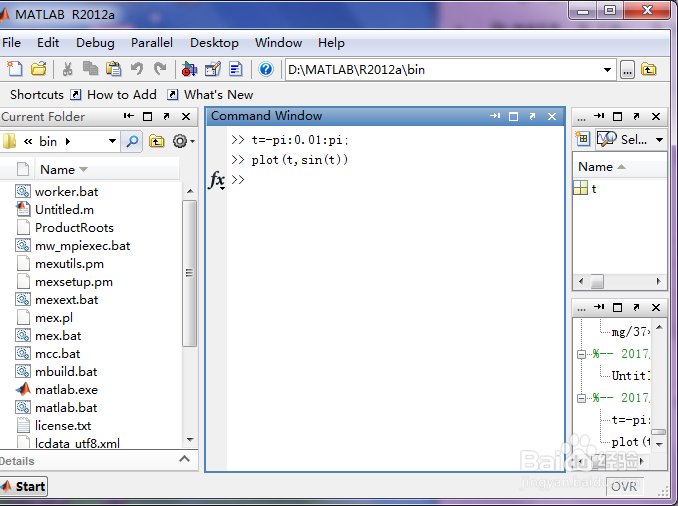Open Help with the question mark icon
The height and width of the screenshot is (506, 678).
(266, 69)
